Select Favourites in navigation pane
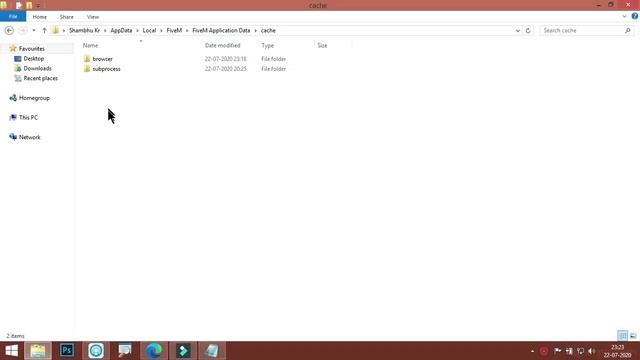Image resolution: width=640 pixels, height=360 pixels. [x=31, y=49]
